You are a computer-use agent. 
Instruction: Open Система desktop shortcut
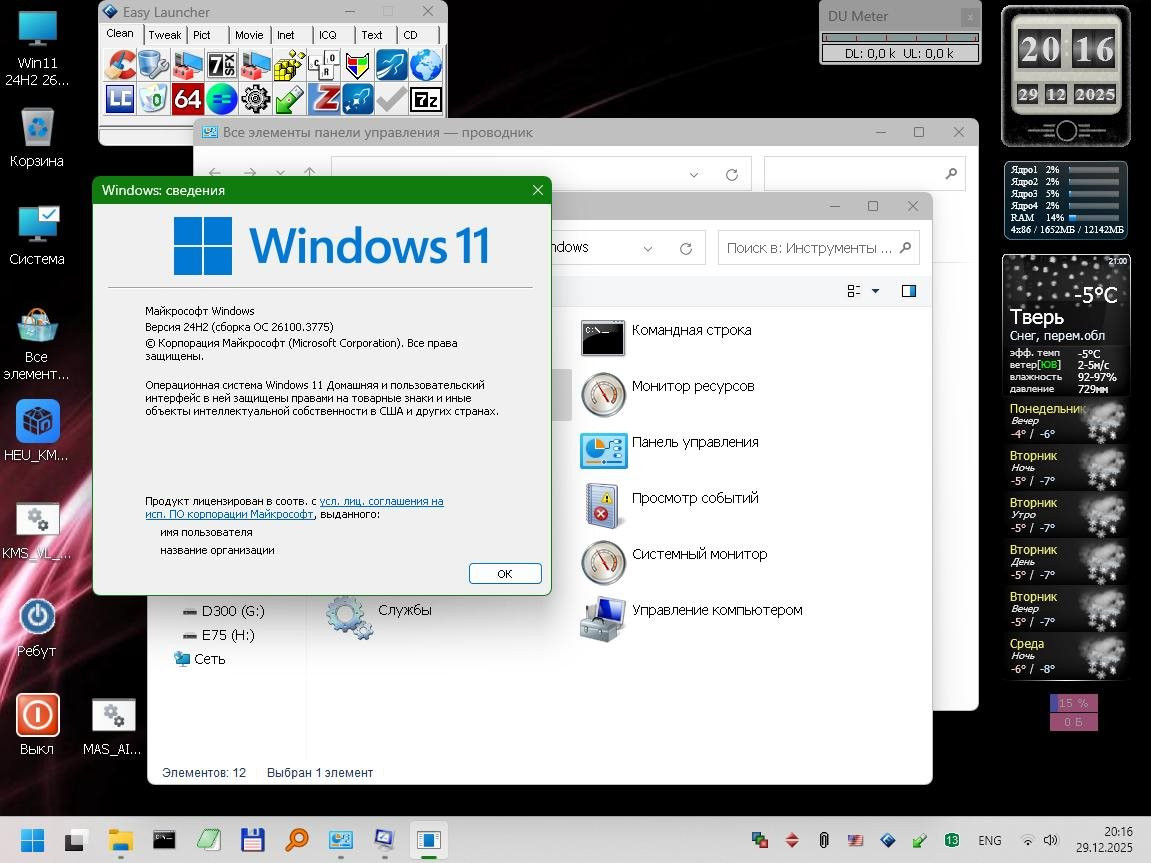click(x=37, y=235)
